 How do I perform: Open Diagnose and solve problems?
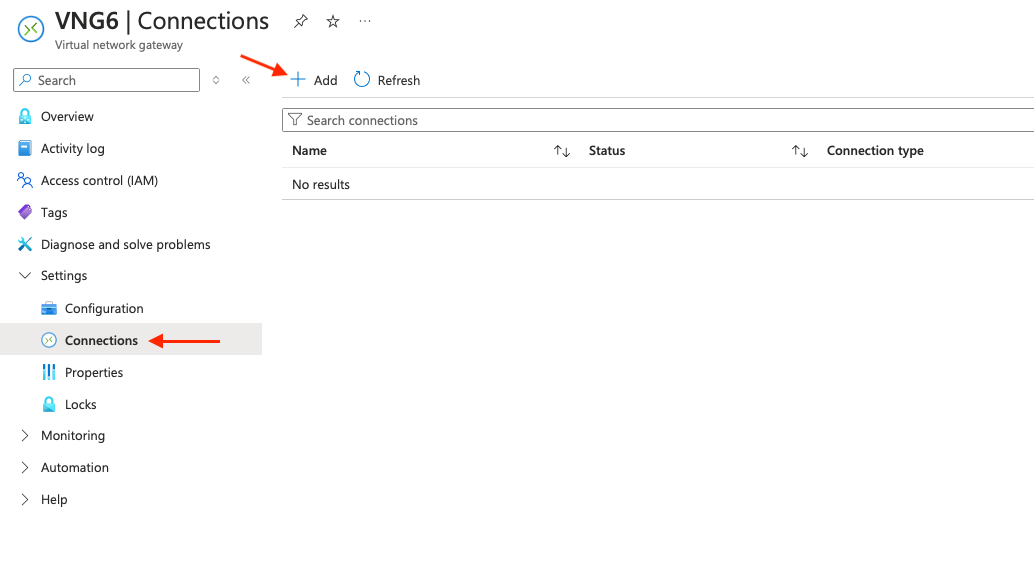coord(125,244)
